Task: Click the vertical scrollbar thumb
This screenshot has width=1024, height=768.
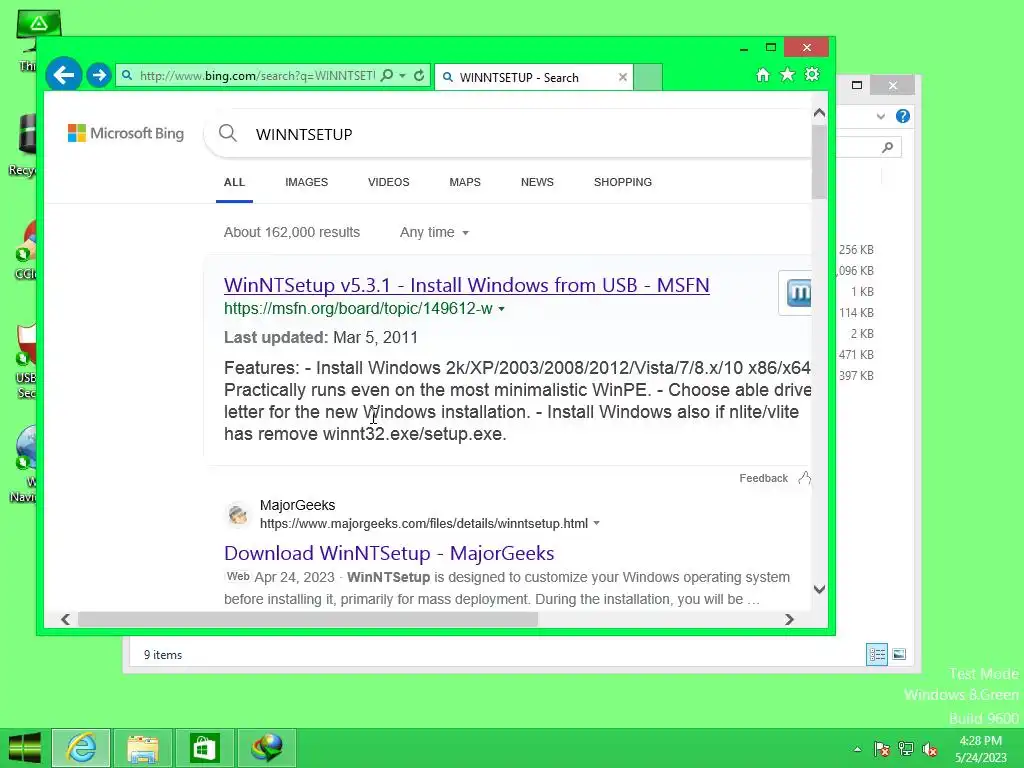Action: 820,161
